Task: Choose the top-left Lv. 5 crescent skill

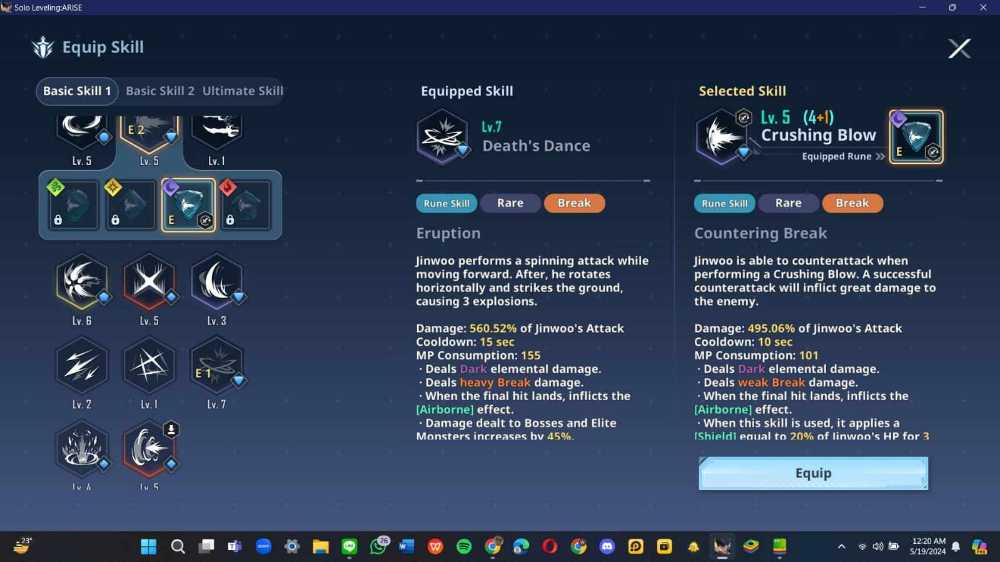Action: (x=82, y=131)
